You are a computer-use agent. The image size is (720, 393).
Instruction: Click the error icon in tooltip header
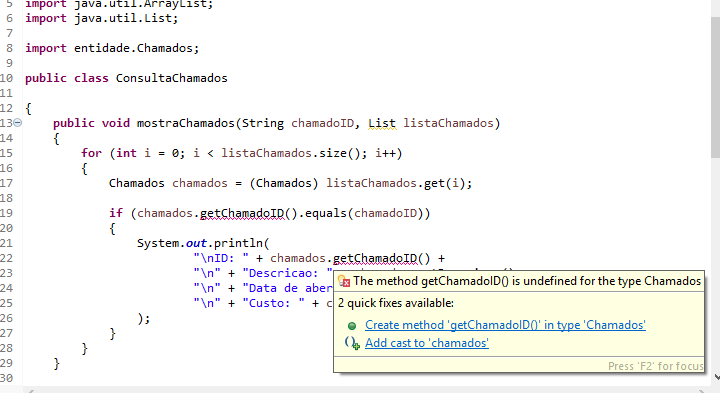click(x=344, y=281)
